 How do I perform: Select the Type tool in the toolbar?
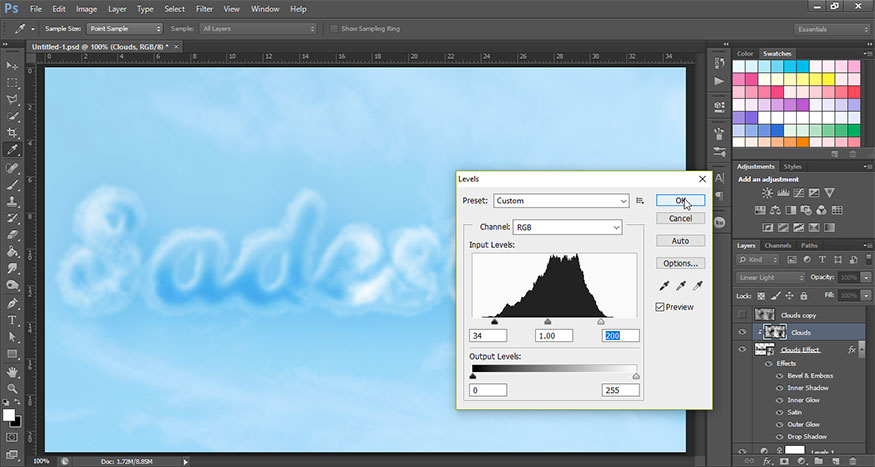coord(13,320)
